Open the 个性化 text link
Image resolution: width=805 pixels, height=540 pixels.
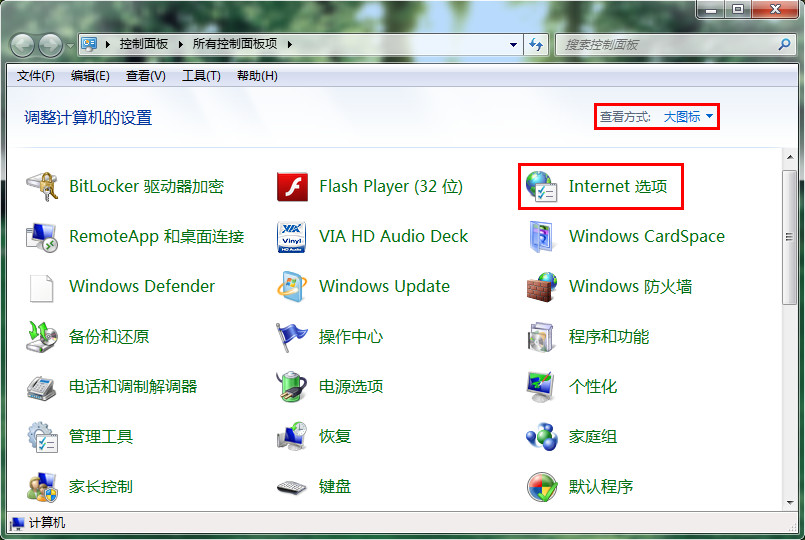click(x=592, y=386)
